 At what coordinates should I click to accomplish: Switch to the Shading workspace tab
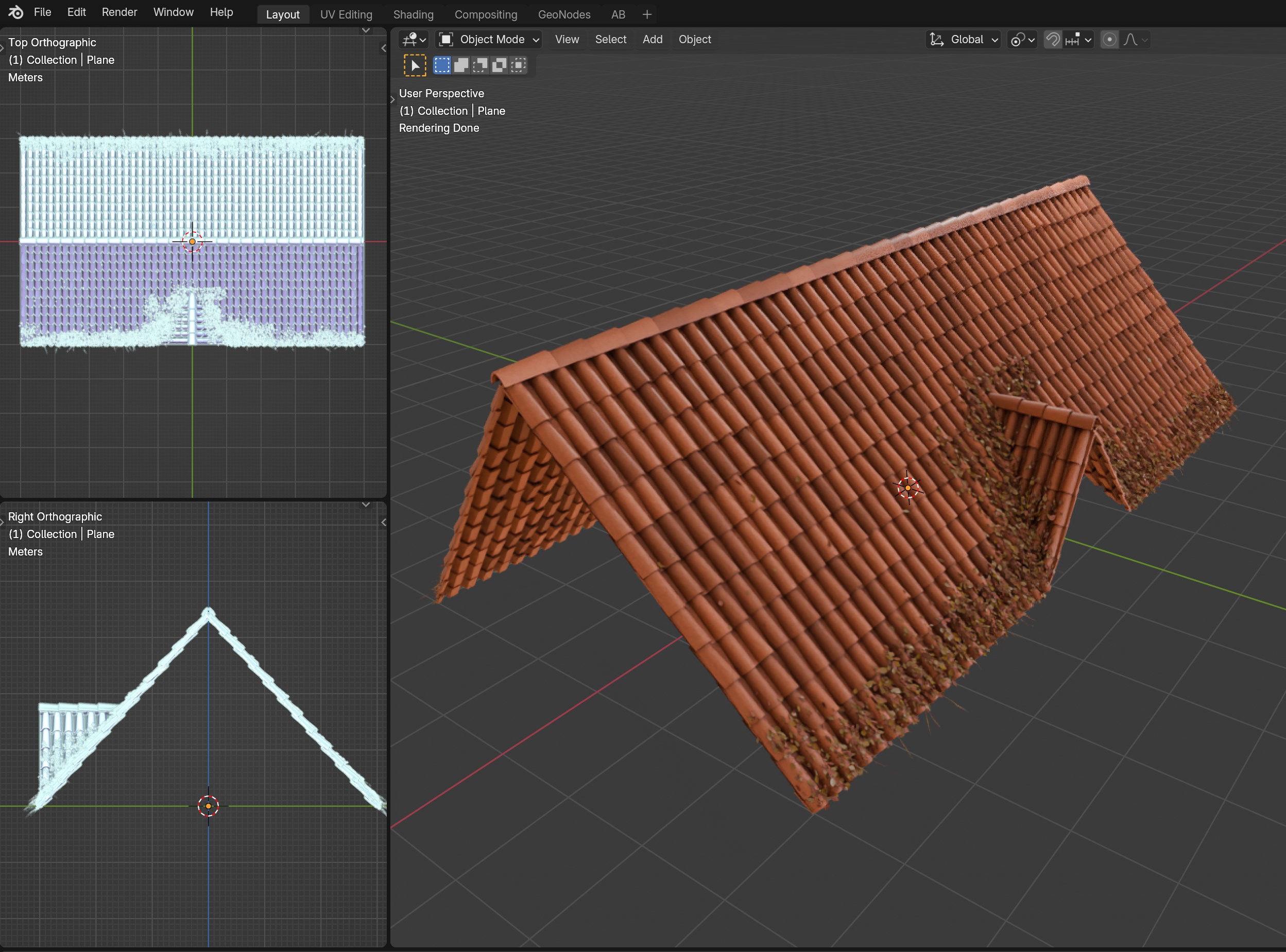pos(413,14)
